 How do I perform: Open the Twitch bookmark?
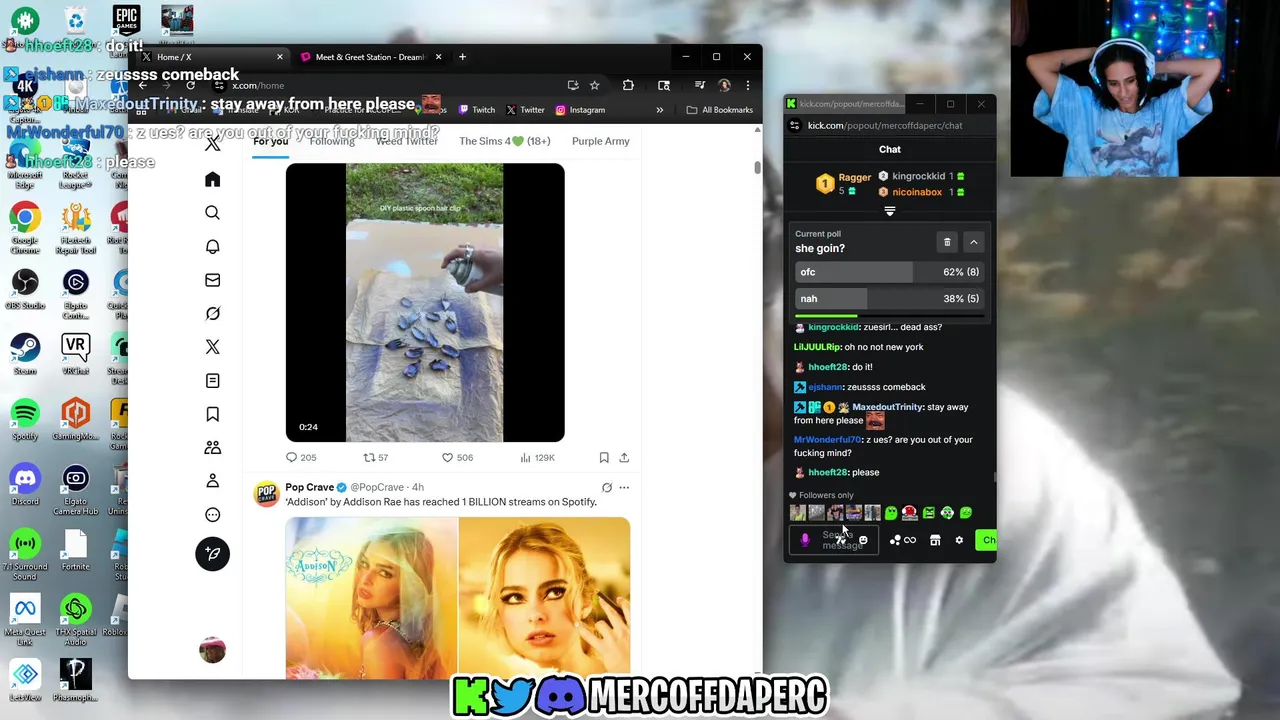pyautogui.click(x=476, y=110)
